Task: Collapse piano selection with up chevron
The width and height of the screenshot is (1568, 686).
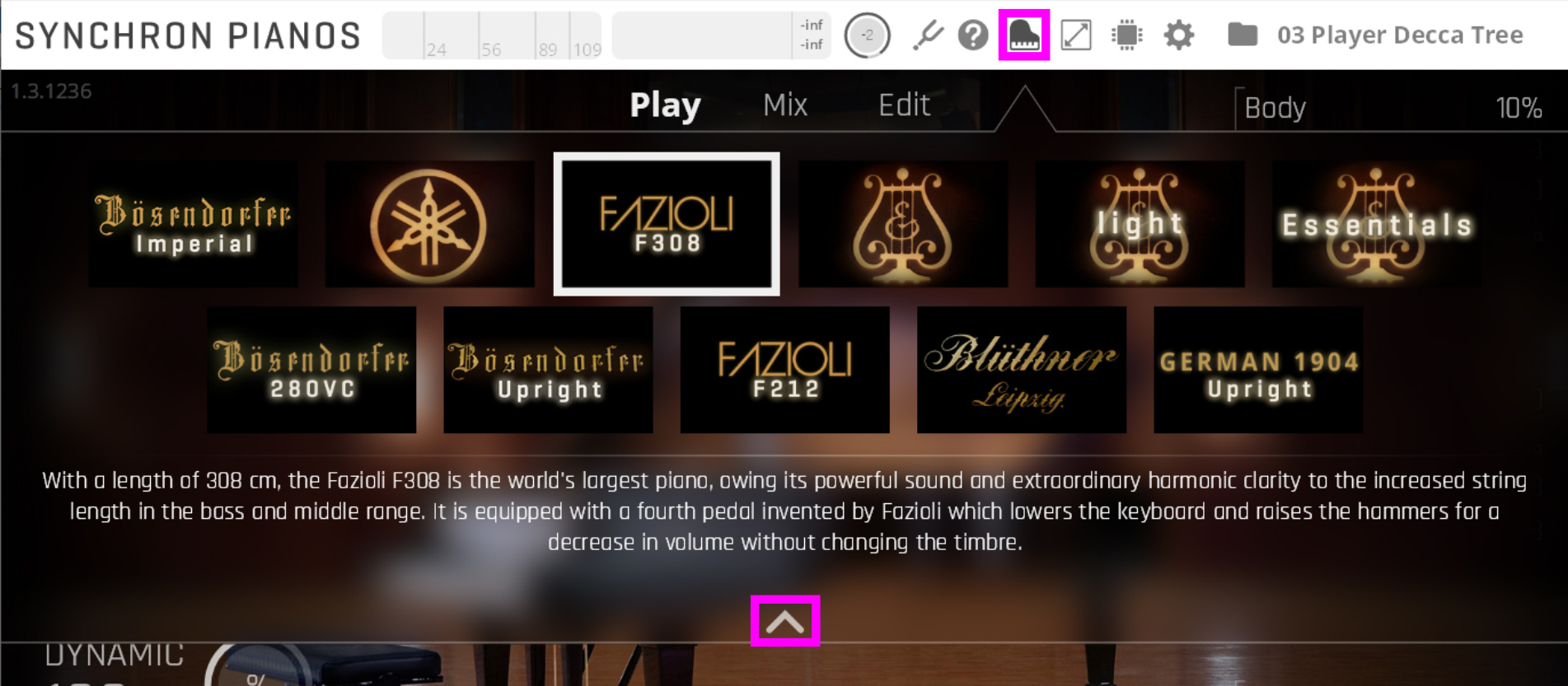Action: (x=785, y=621)
